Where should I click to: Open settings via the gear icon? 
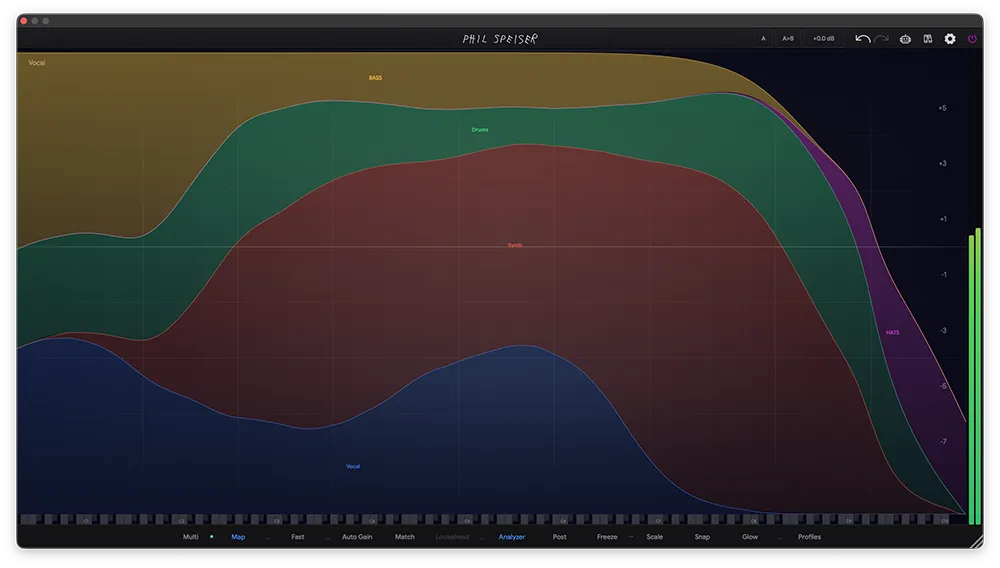click(950, 39)
